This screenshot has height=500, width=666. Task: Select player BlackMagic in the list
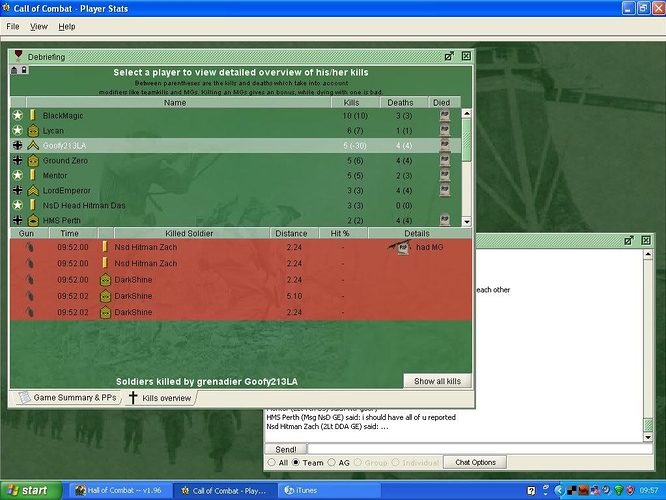[x=236, y=116]
